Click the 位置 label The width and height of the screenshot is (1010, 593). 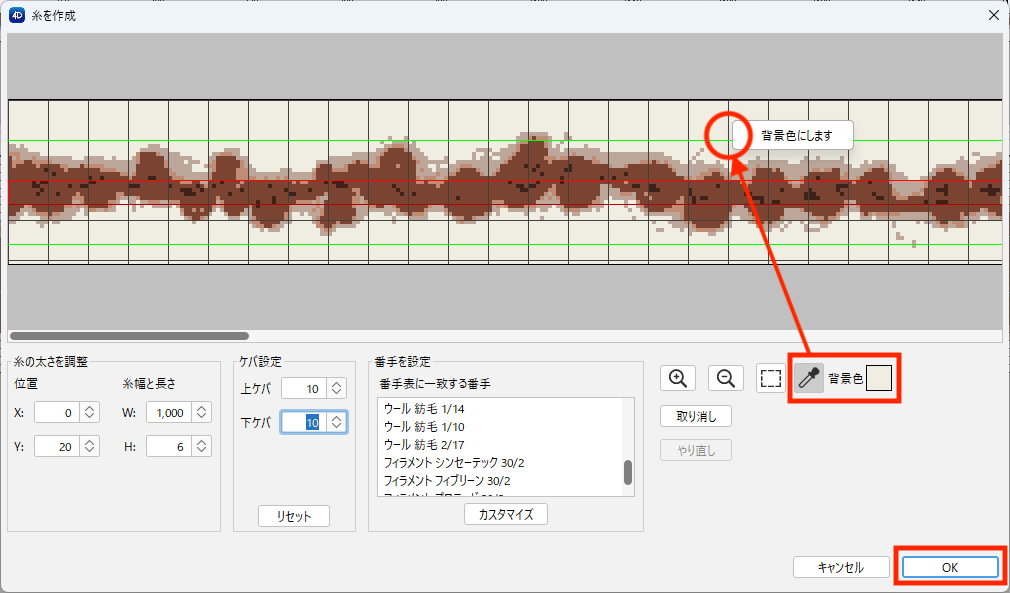click(26, 384)
